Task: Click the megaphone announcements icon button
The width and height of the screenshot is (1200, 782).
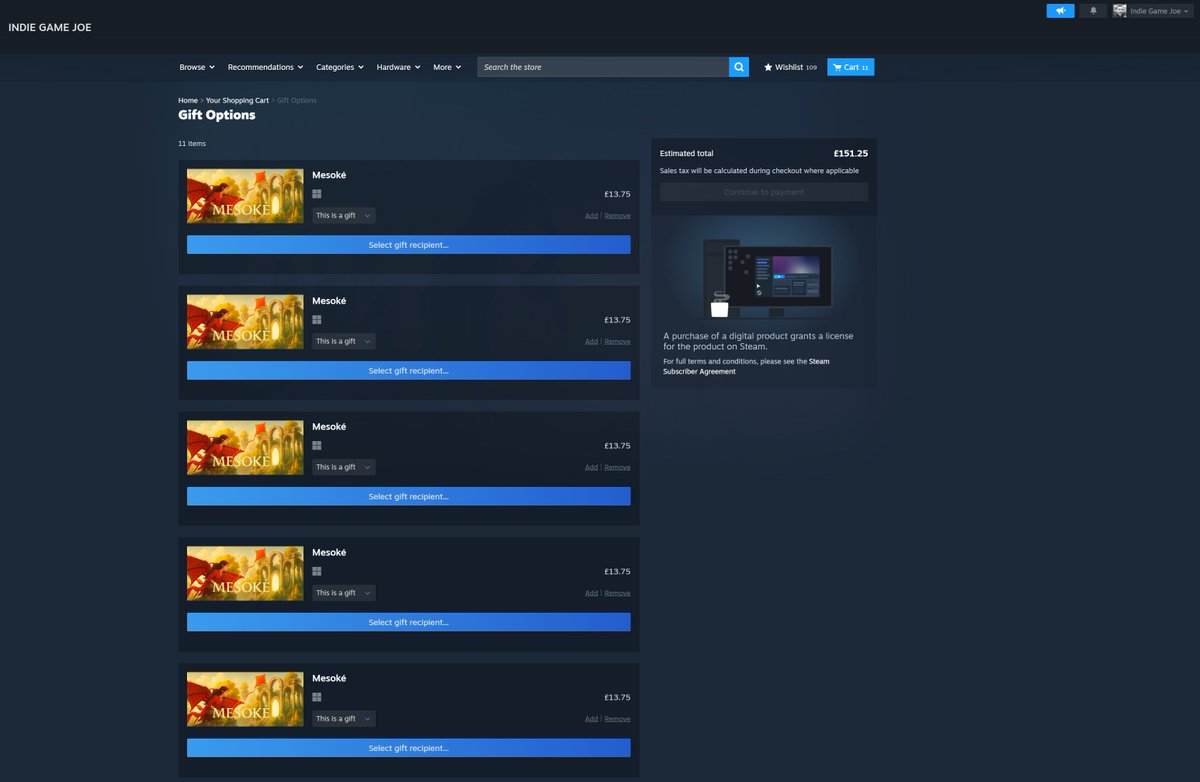Action: pos(1060,11)
